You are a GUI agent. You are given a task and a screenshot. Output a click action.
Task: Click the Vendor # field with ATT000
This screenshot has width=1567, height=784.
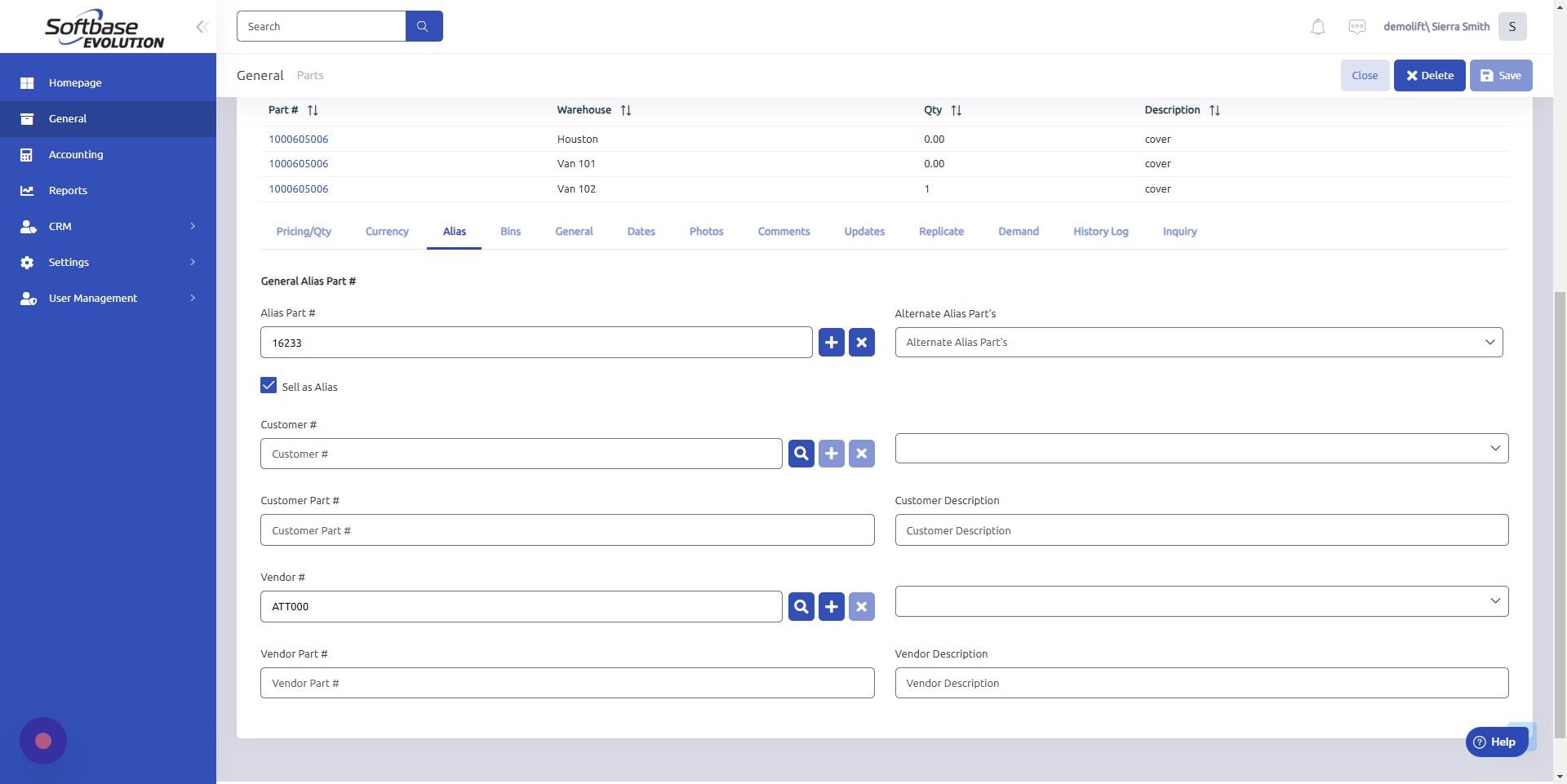pyautogui.click(x=521, y=606)
